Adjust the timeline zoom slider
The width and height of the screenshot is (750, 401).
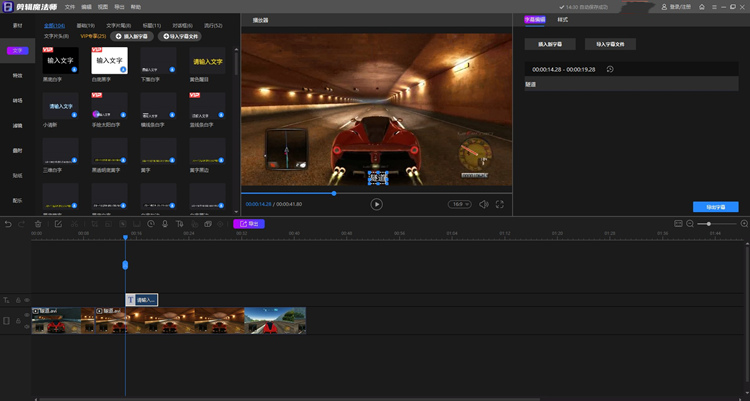coord(709,223)
